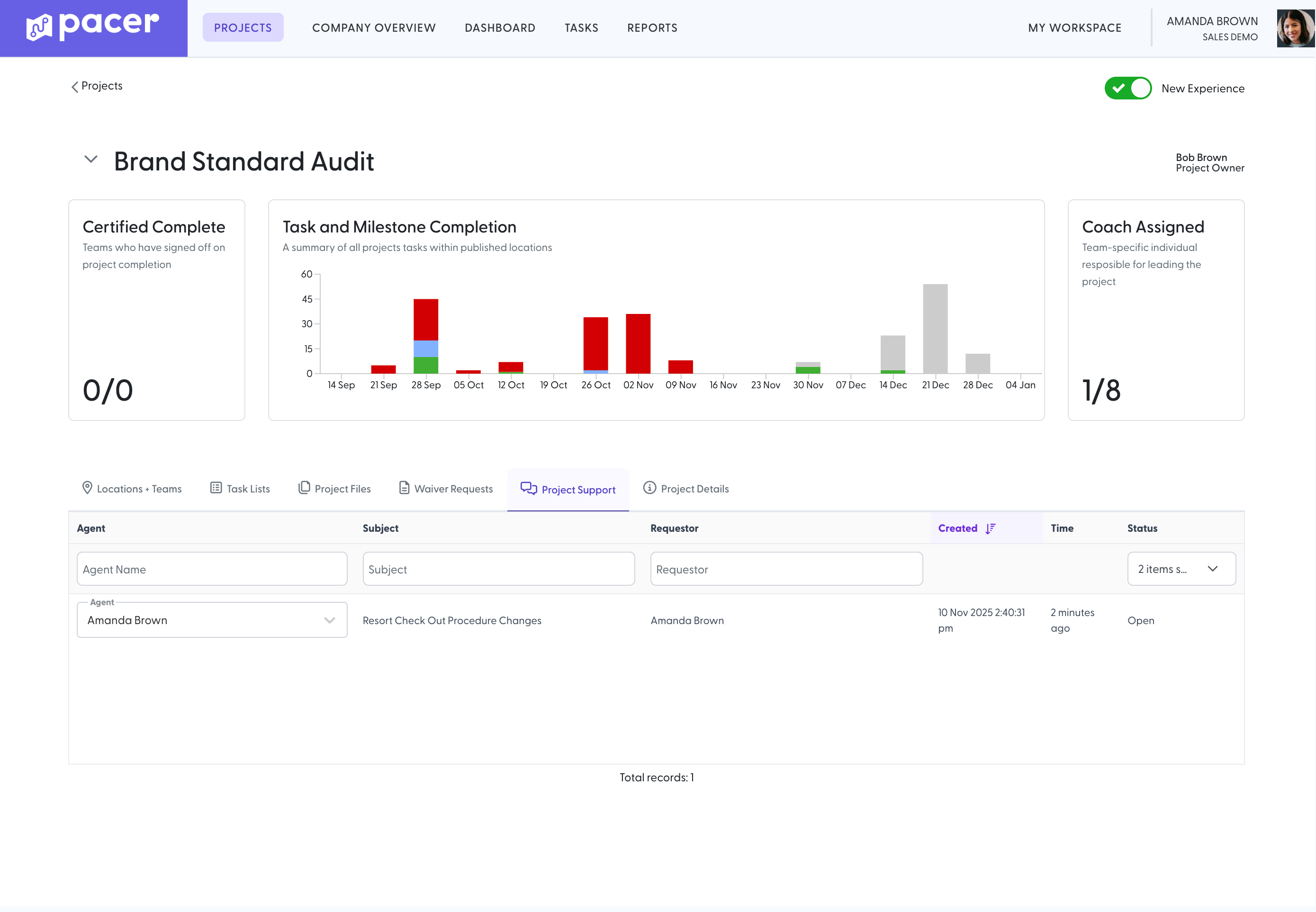Click the Project Details info icon
This screenshot has width=1316, height=912.
click(649, 487)
